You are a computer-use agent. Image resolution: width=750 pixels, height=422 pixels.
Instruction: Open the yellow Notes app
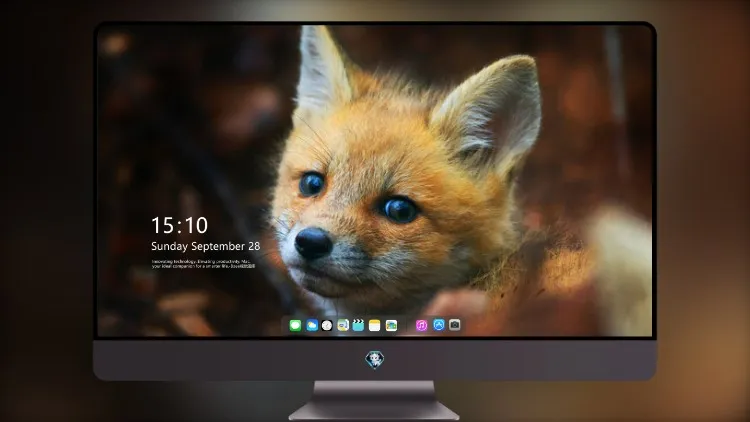(x=375, y=325)
